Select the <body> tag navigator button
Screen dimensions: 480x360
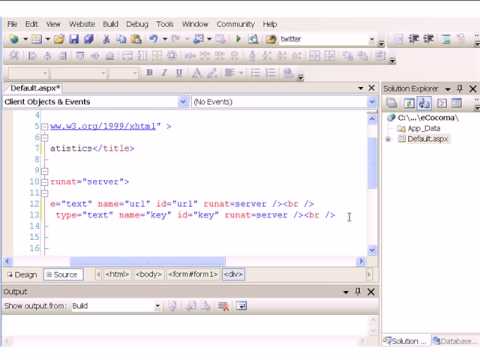(x=149, y=274)
